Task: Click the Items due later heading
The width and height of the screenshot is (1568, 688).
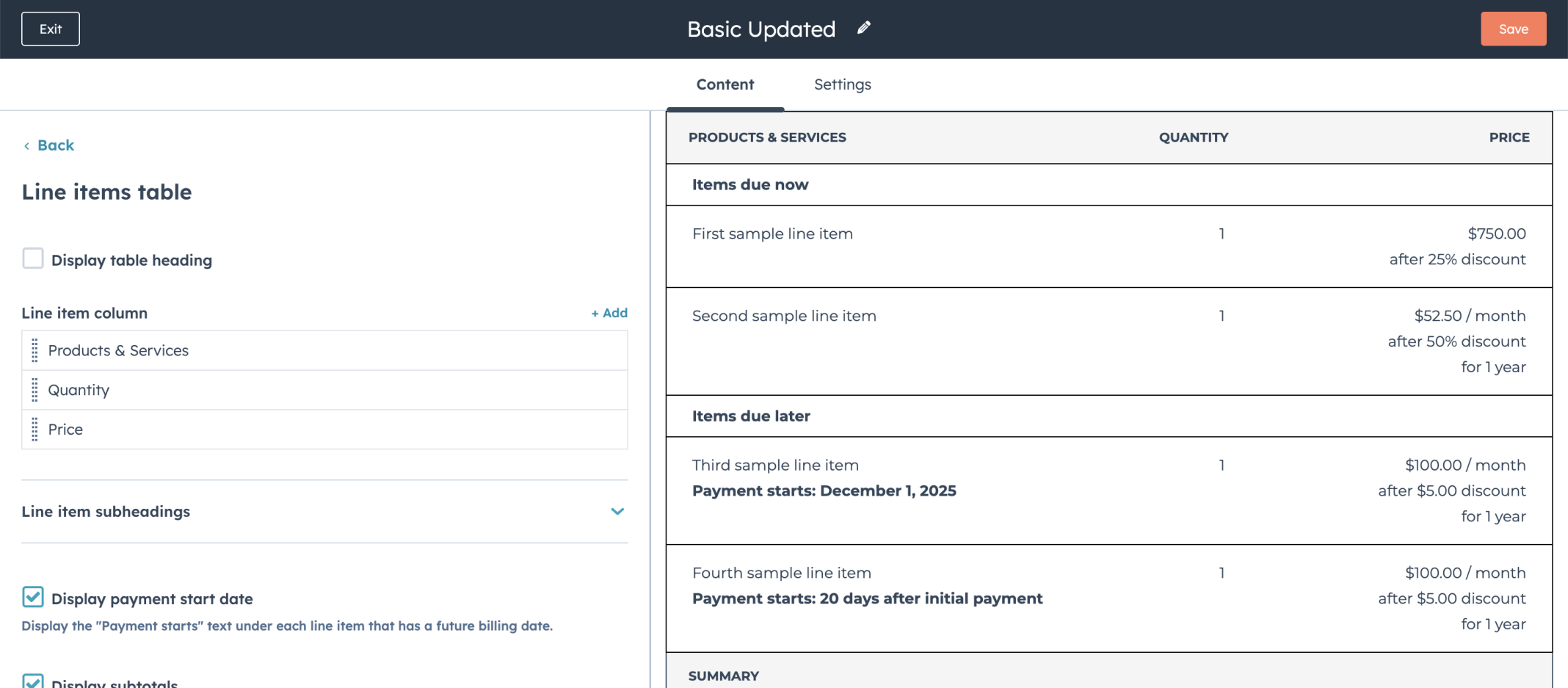Action: click(751, 416)
